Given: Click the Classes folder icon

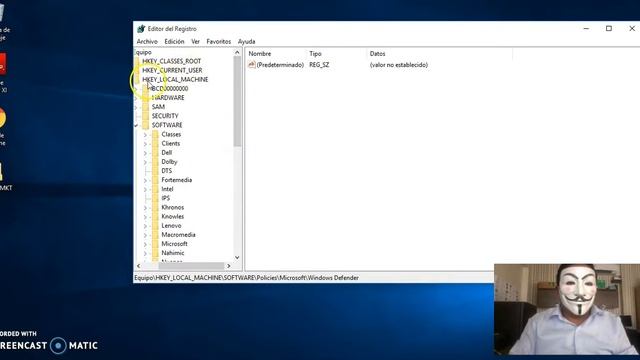Looking at the screenshot, I should [x=155, y=134].
